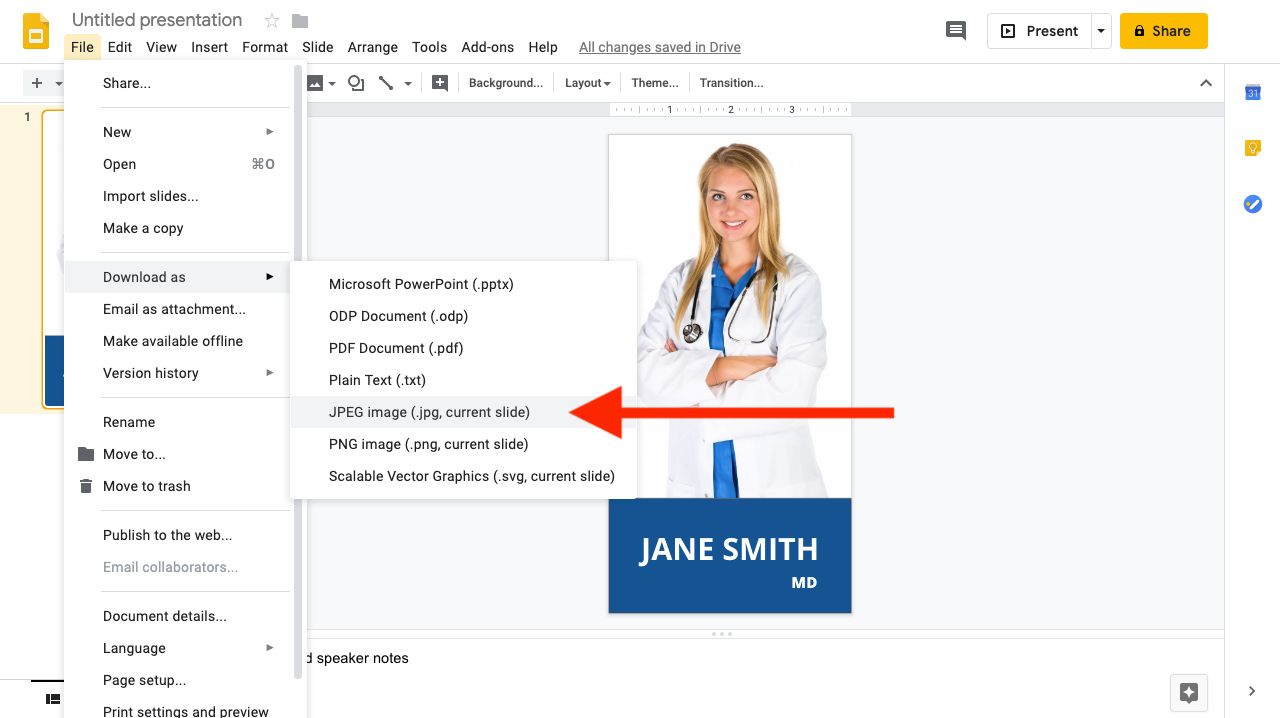
Task: Open the comment history icon
Action: tap(956, 31)
